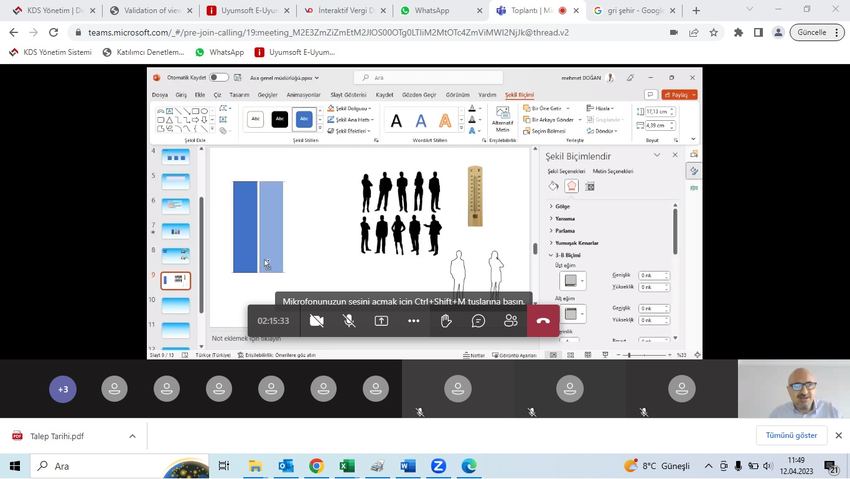Image resolution: width=850 pixels, height=479 pixels.
Task: Open the Slayt Gösterisi ribbon tab
Action: [x=349, y=95]
